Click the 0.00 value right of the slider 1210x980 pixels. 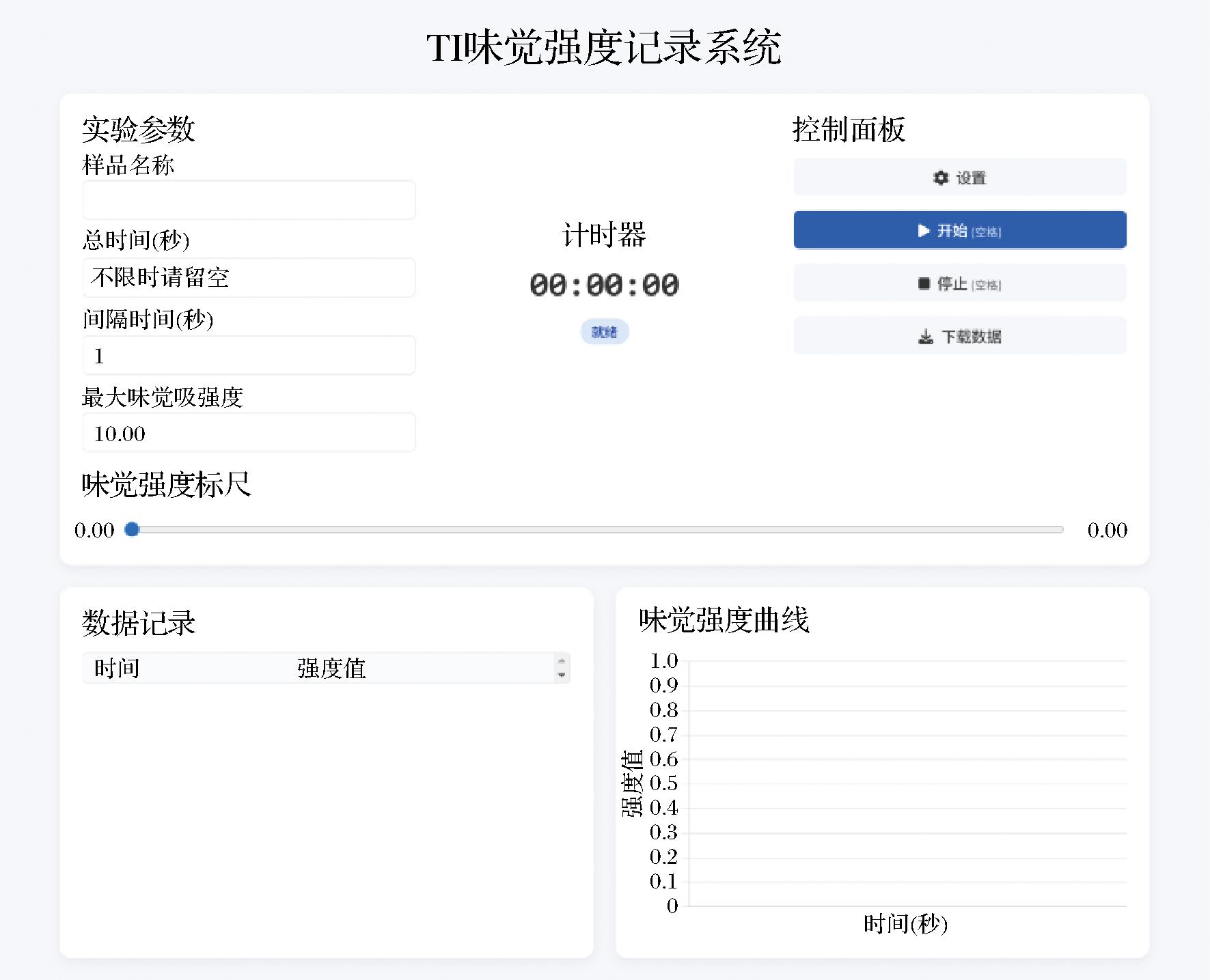1107,530
